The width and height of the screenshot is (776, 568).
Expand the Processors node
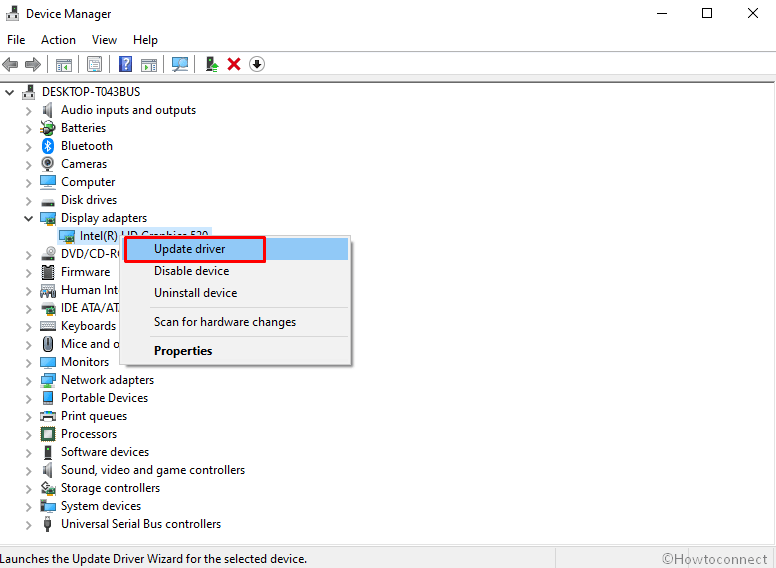[29, 435]
